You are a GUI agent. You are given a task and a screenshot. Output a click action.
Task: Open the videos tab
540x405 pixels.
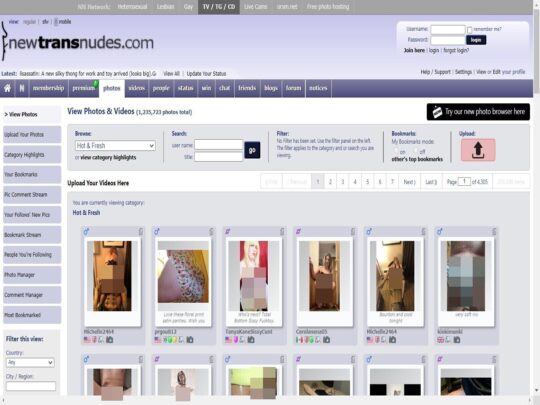[x=137, y=89]
